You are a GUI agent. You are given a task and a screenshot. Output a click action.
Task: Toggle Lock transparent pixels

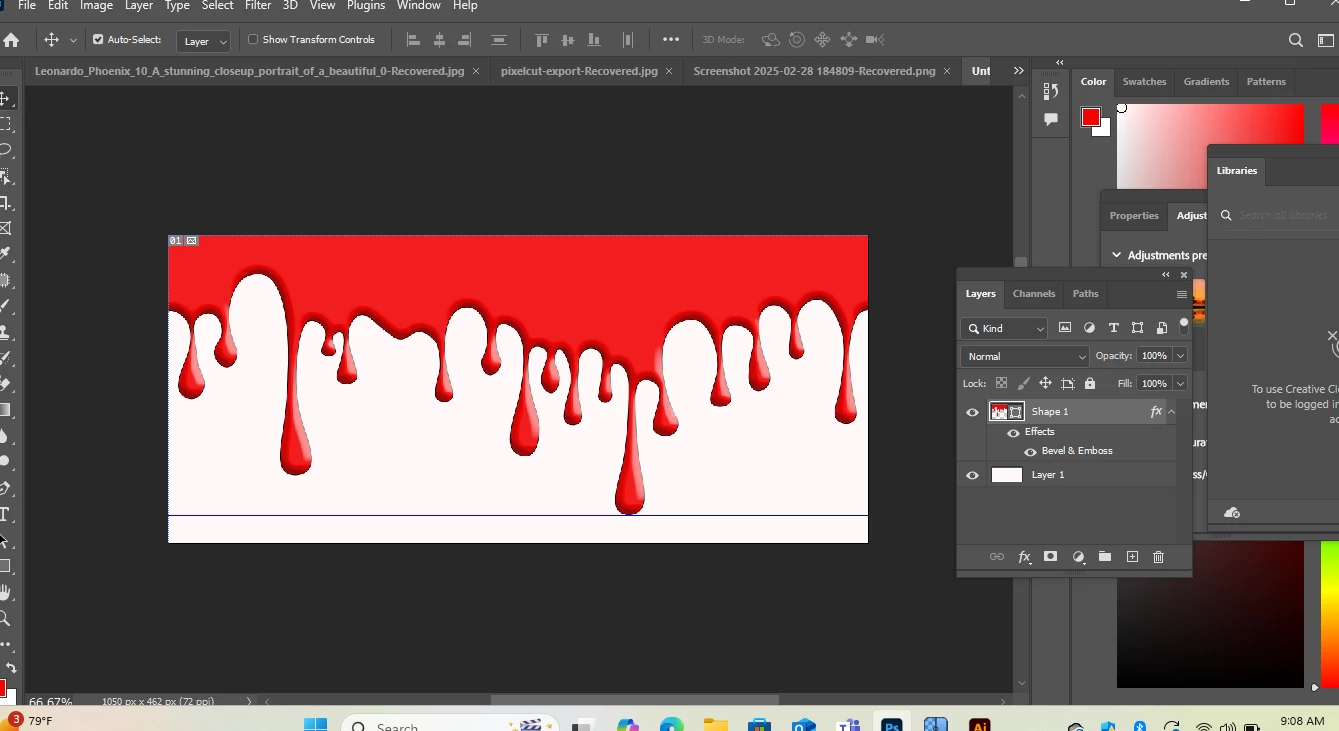1001,383
